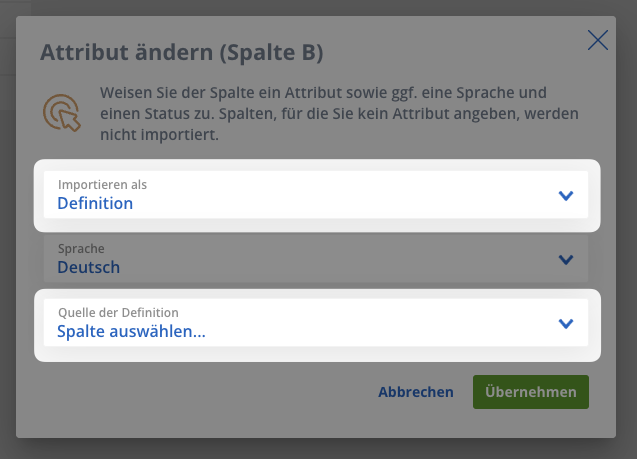Viewport: 637px width, 459px height.
Task: Confirm with the Übernehmen button
Action: pyautogui.click(x=531, y=392)
